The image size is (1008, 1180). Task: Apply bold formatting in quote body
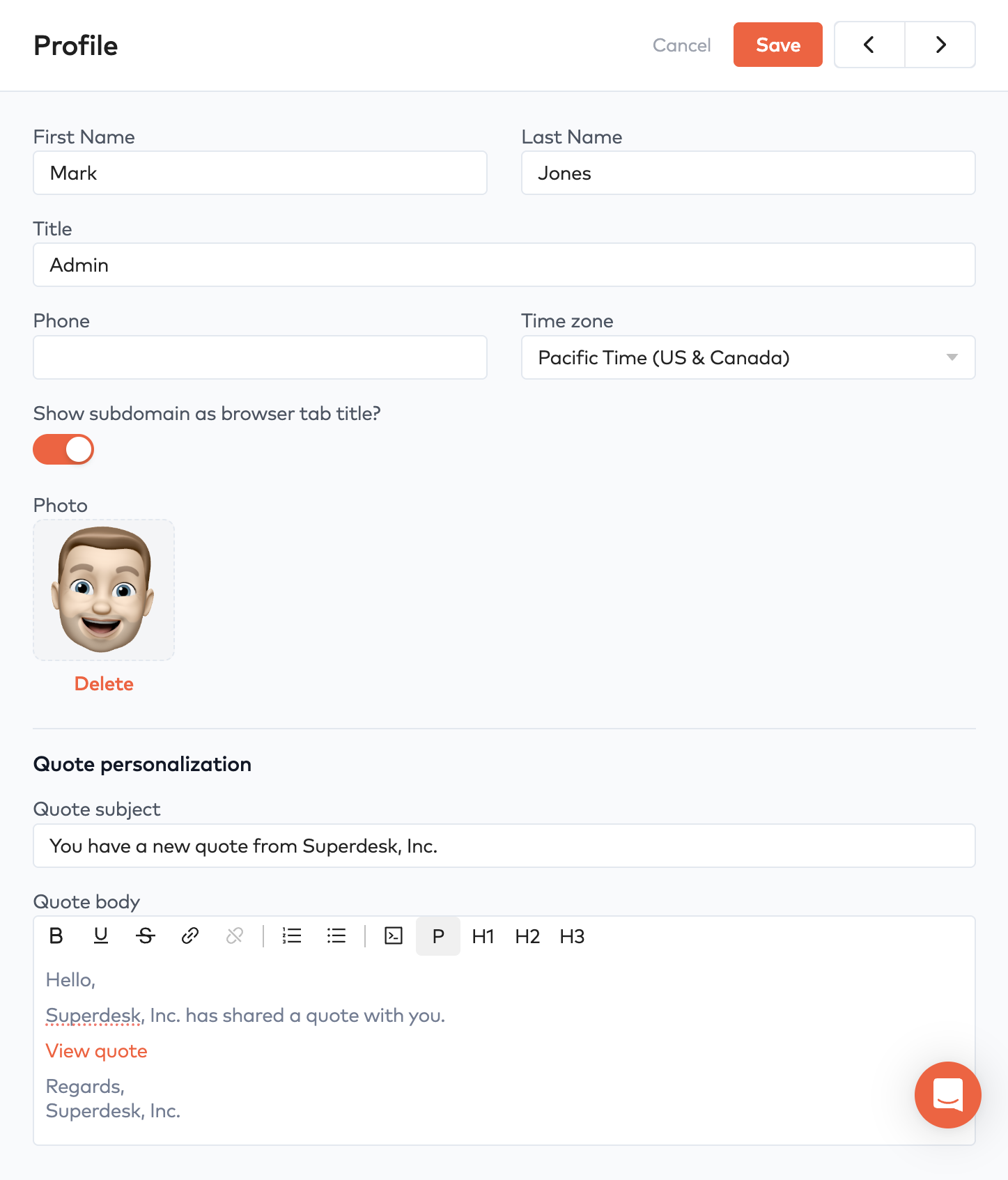coord(56,936)
